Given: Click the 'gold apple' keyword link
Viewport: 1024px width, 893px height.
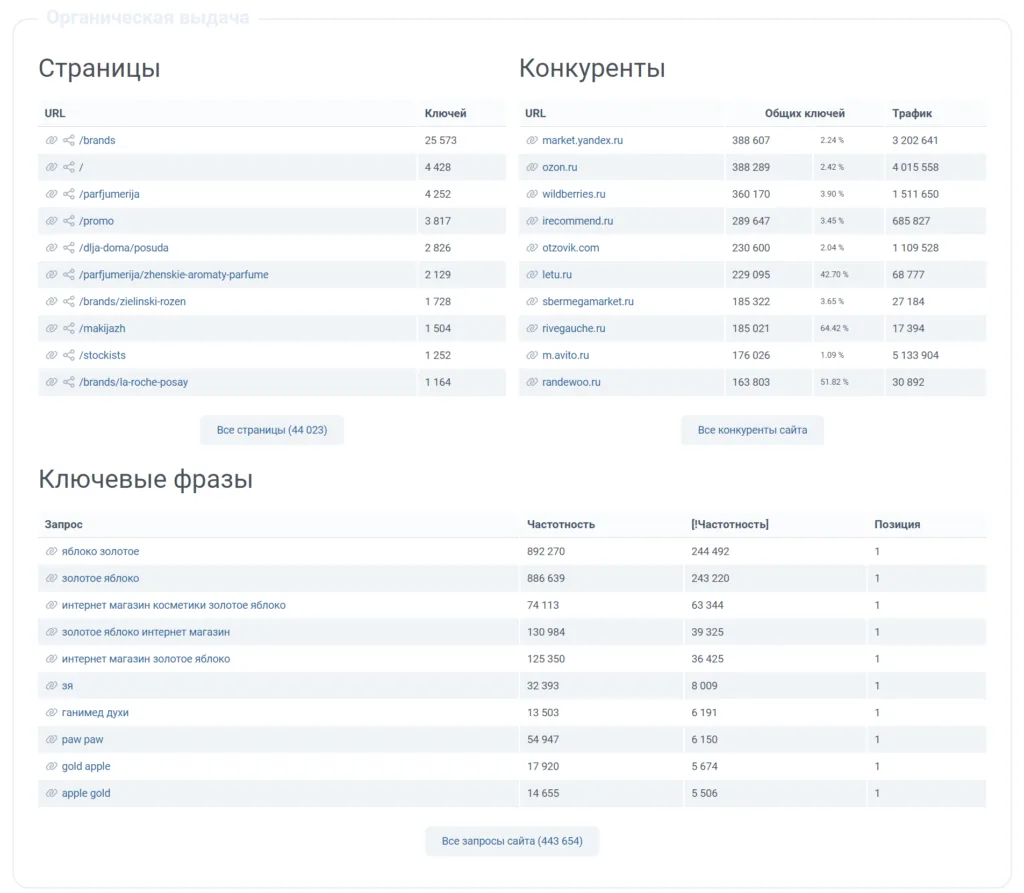Looking at the screenshot, I should 86,766.
